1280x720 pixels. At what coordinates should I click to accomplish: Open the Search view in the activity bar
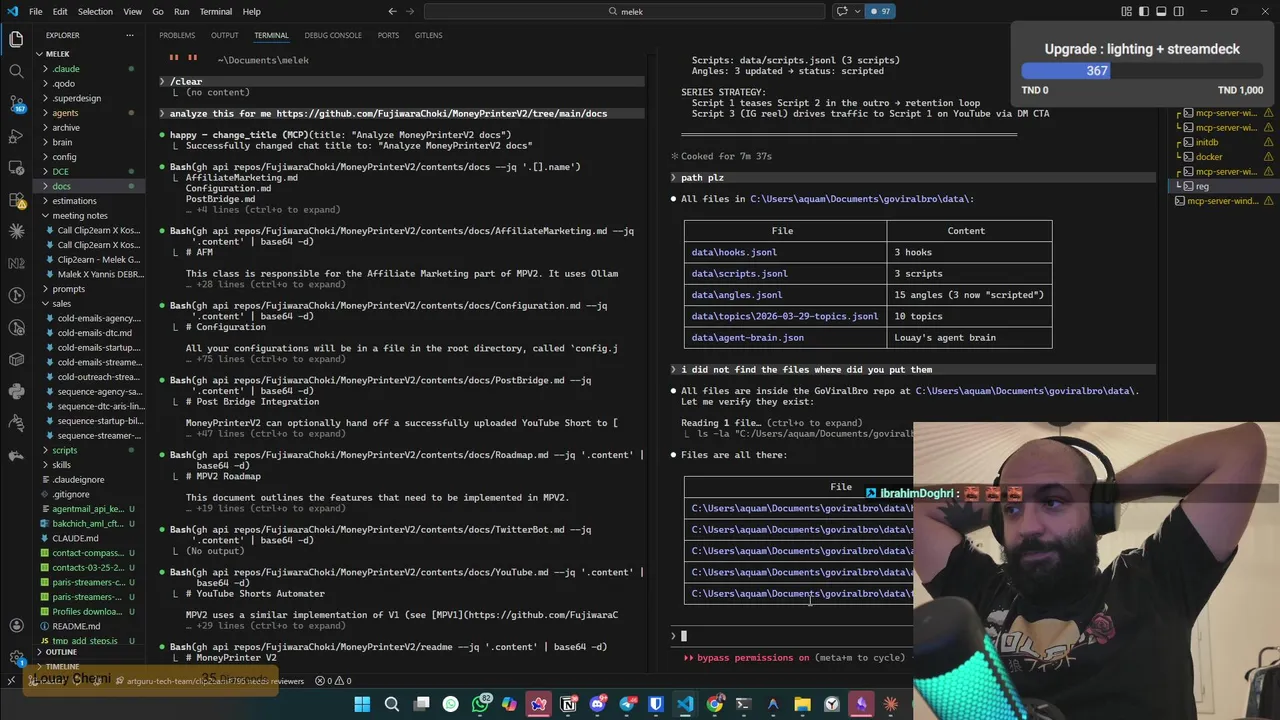[16, 71]
